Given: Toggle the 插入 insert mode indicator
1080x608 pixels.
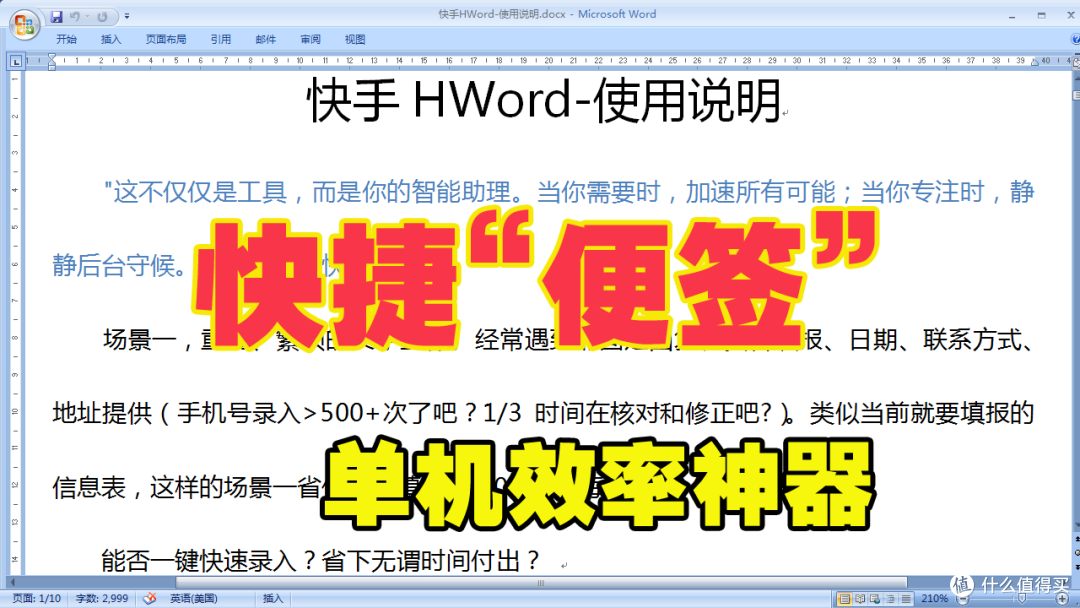Looking at the screenshot, I should click(273, 598).
